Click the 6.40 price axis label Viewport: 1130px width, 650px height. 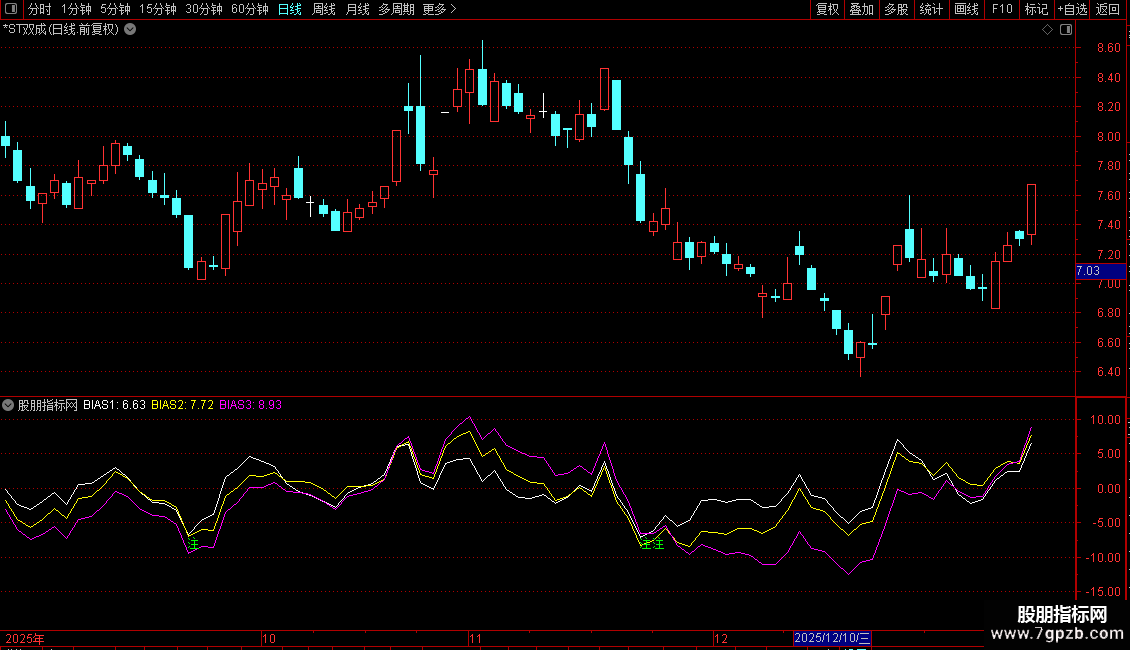pyautogui.click(x=1108, y=372)
